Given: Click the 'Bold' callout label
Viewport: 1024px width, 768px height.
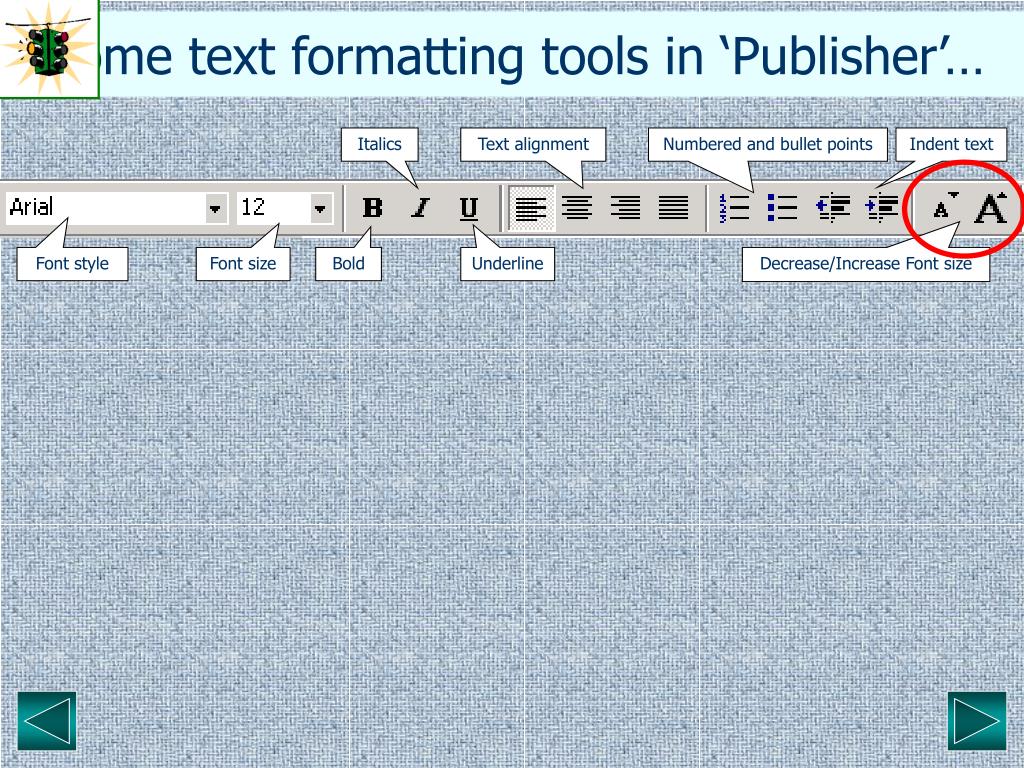Looking at the screenshot, I should coord(348,264).
